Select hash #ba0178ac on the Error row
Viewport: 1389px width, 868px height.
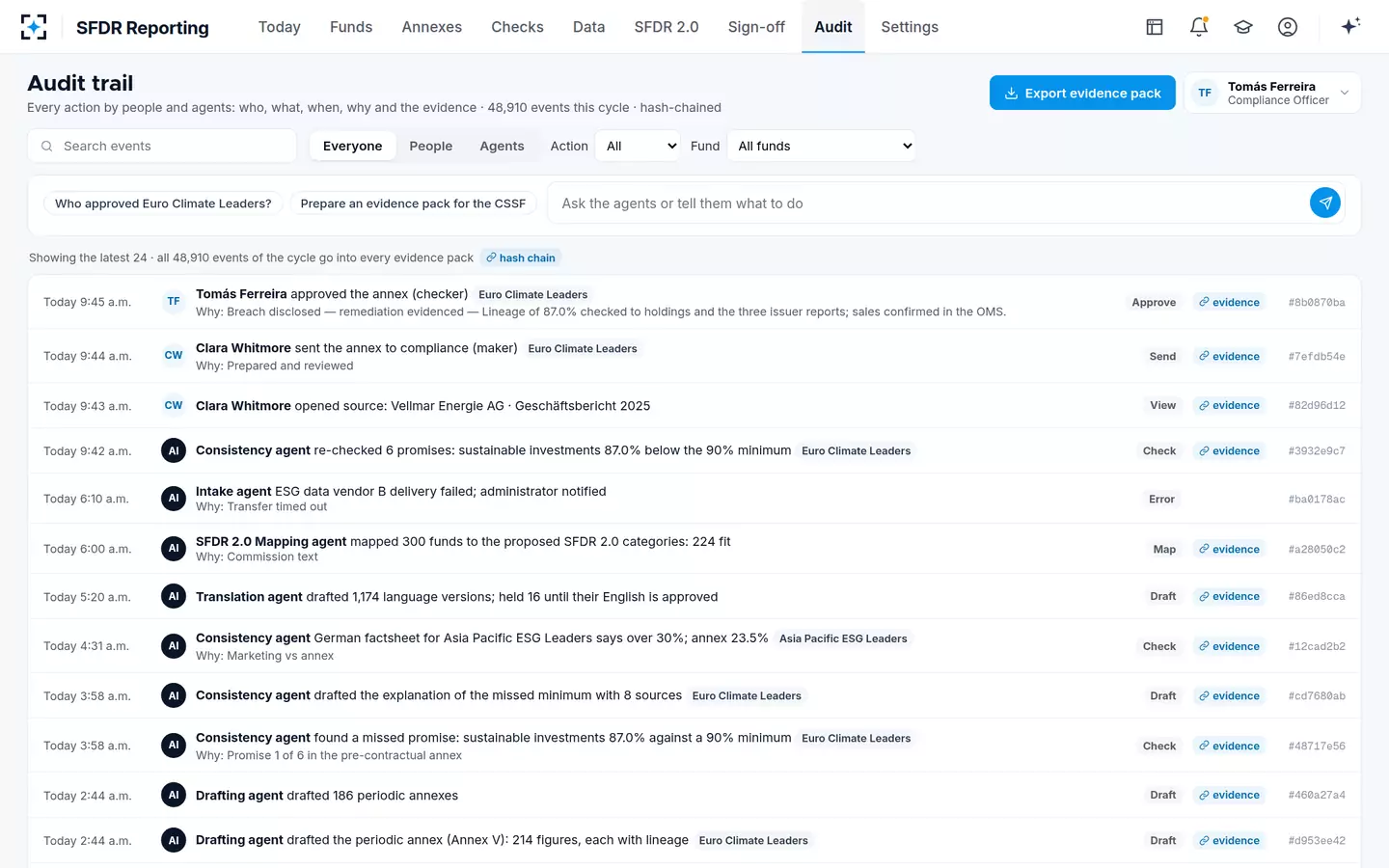(x=1317, y=500)
